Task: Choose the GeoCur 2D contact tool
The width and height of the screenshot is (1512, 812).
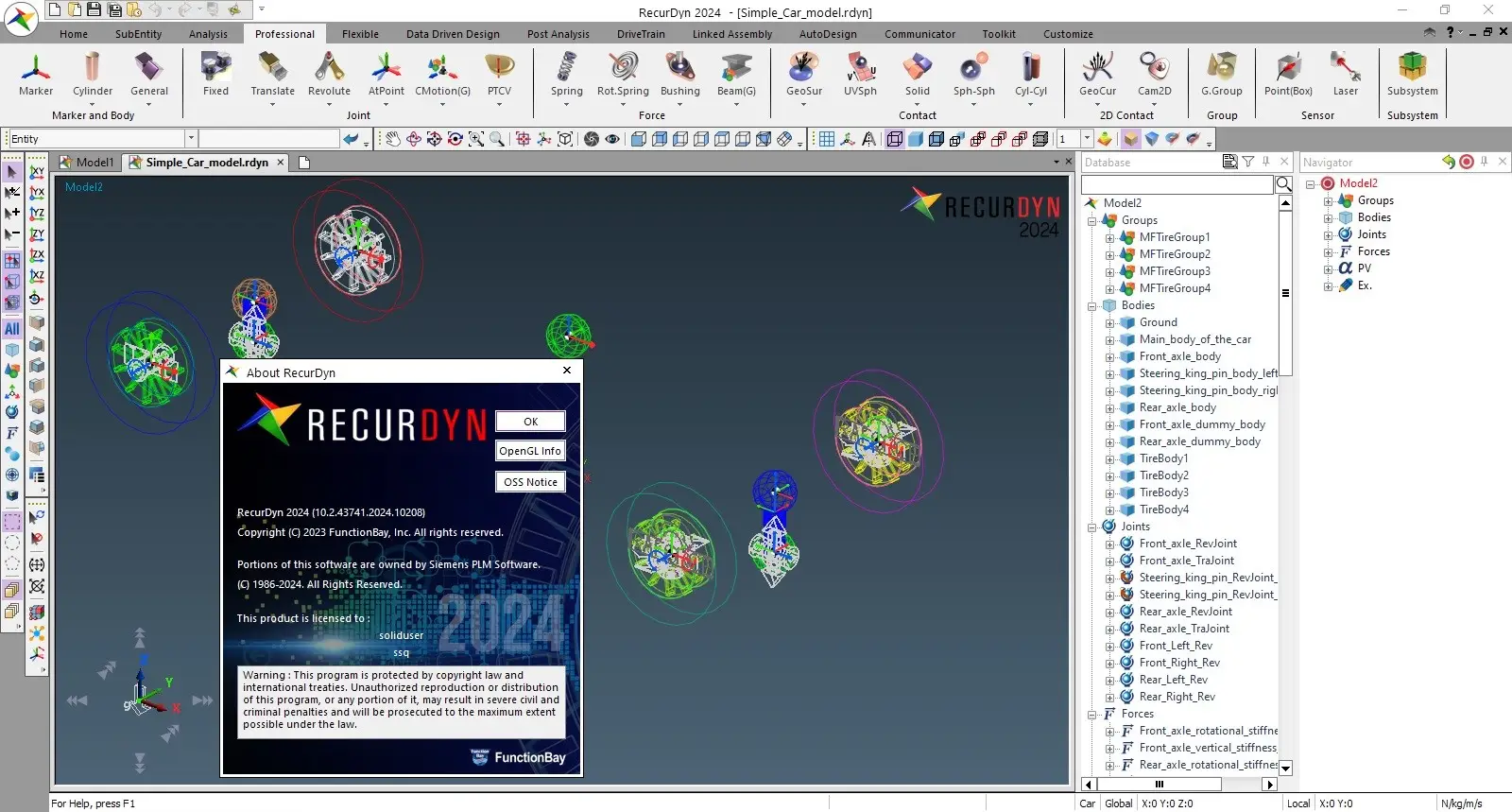Action: tap(1097, 75)
